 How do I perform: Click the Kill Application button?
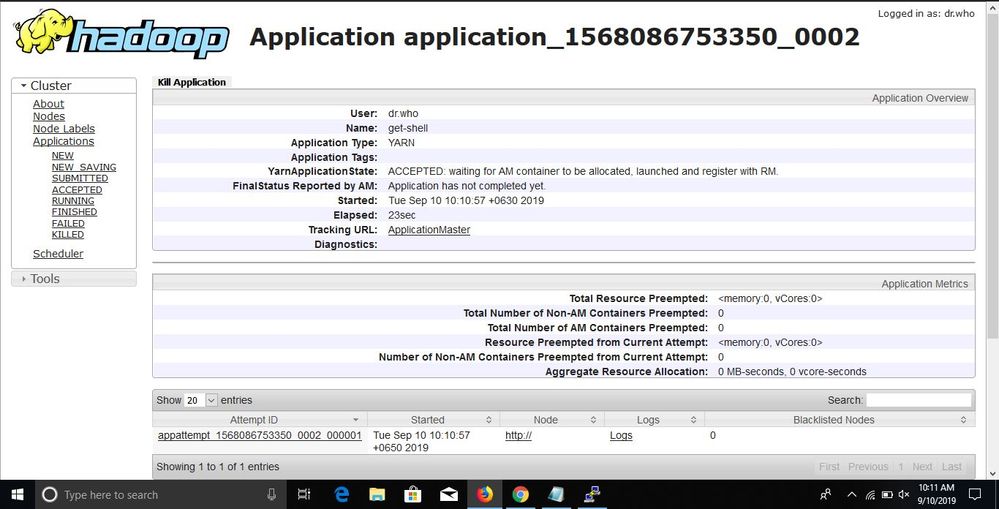[x=192, y=82]
